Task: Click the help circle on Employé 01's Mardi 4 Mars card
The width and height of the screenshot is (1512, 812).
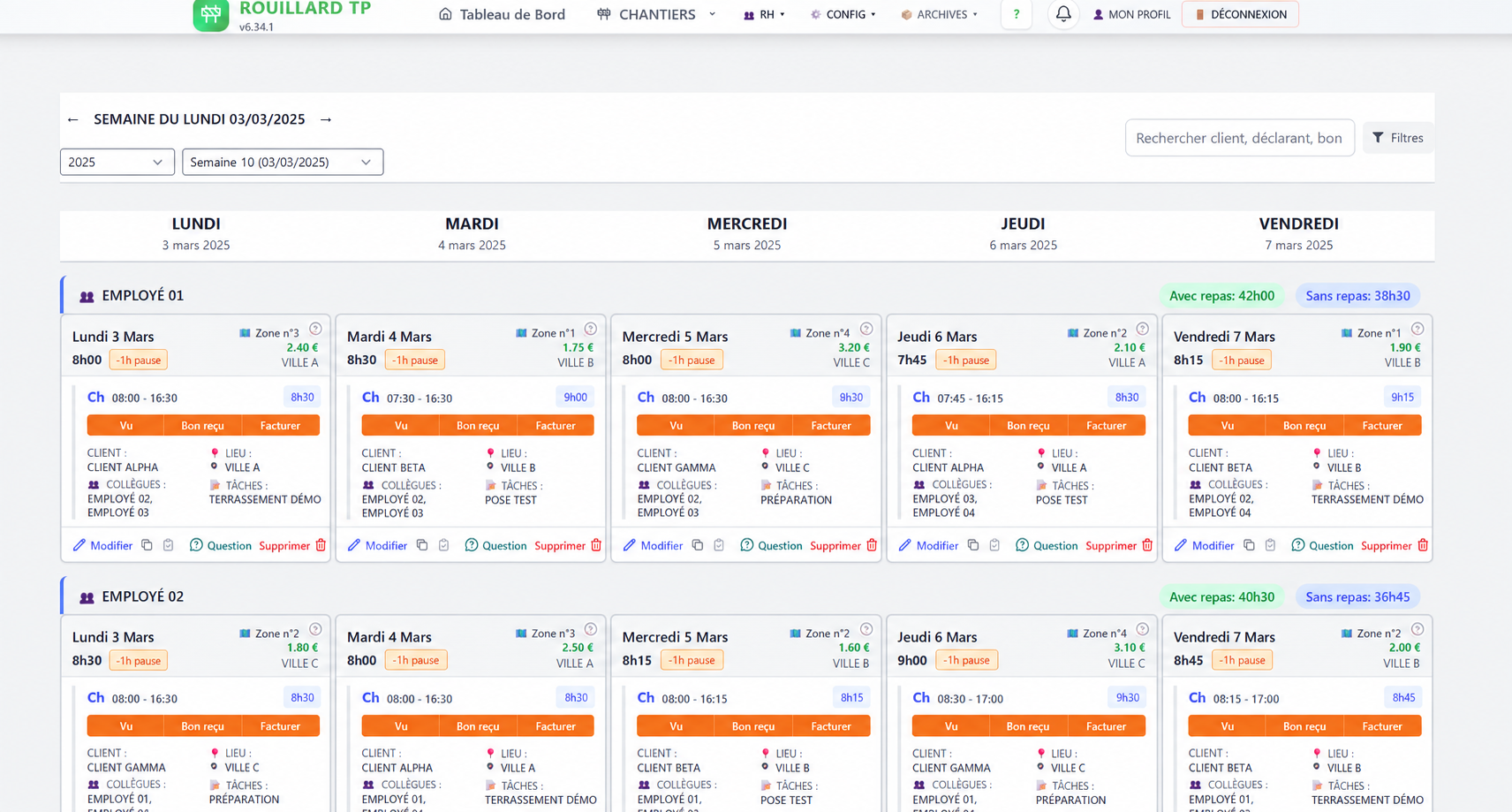Action: point(591,329)
